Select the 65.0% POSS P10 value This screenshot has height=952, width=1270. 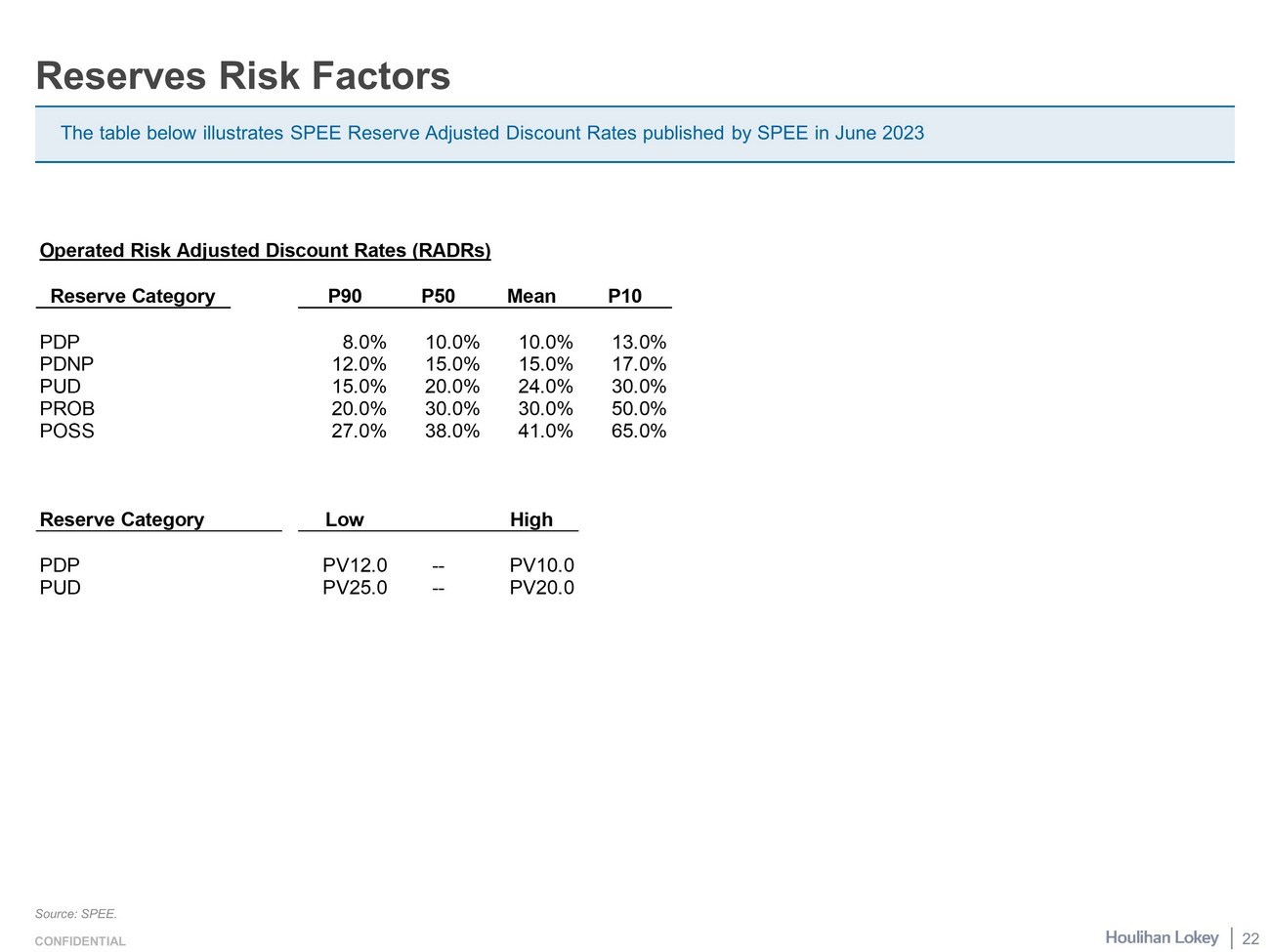click(x=638, y=432)
